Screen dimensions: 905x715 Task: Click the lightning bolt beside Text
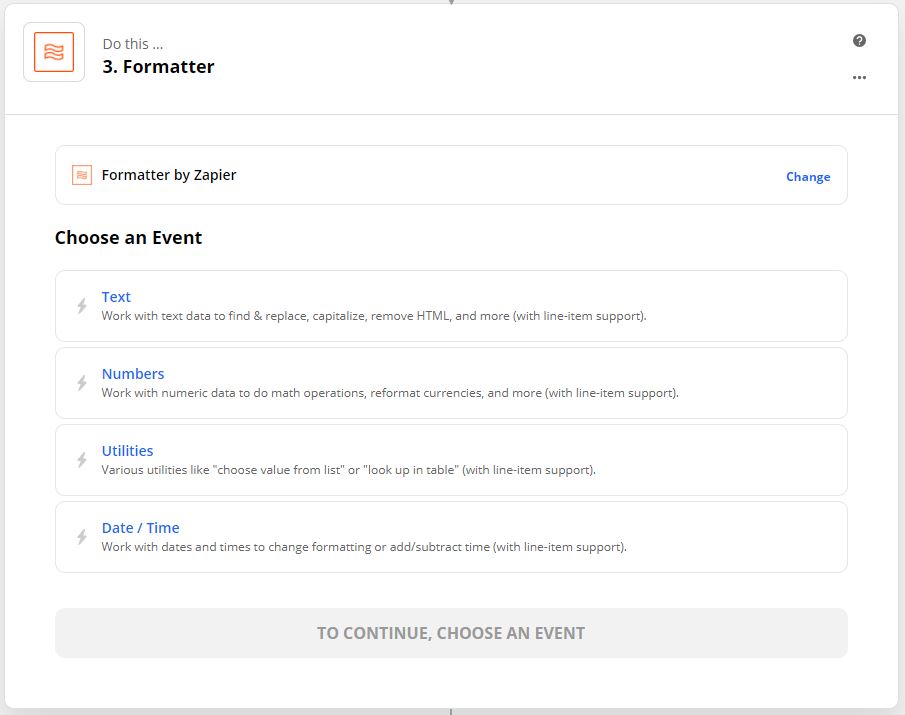(82, 306)
